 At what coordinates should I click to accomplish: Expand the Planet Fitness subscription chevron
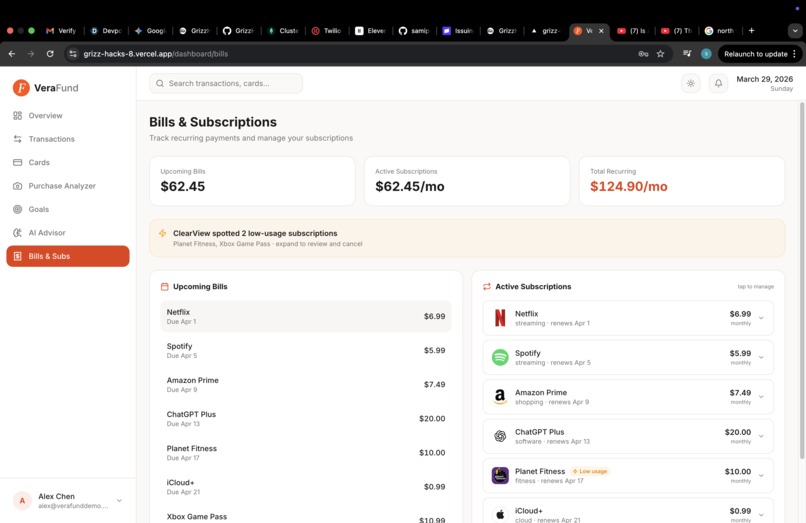[761, 476]
